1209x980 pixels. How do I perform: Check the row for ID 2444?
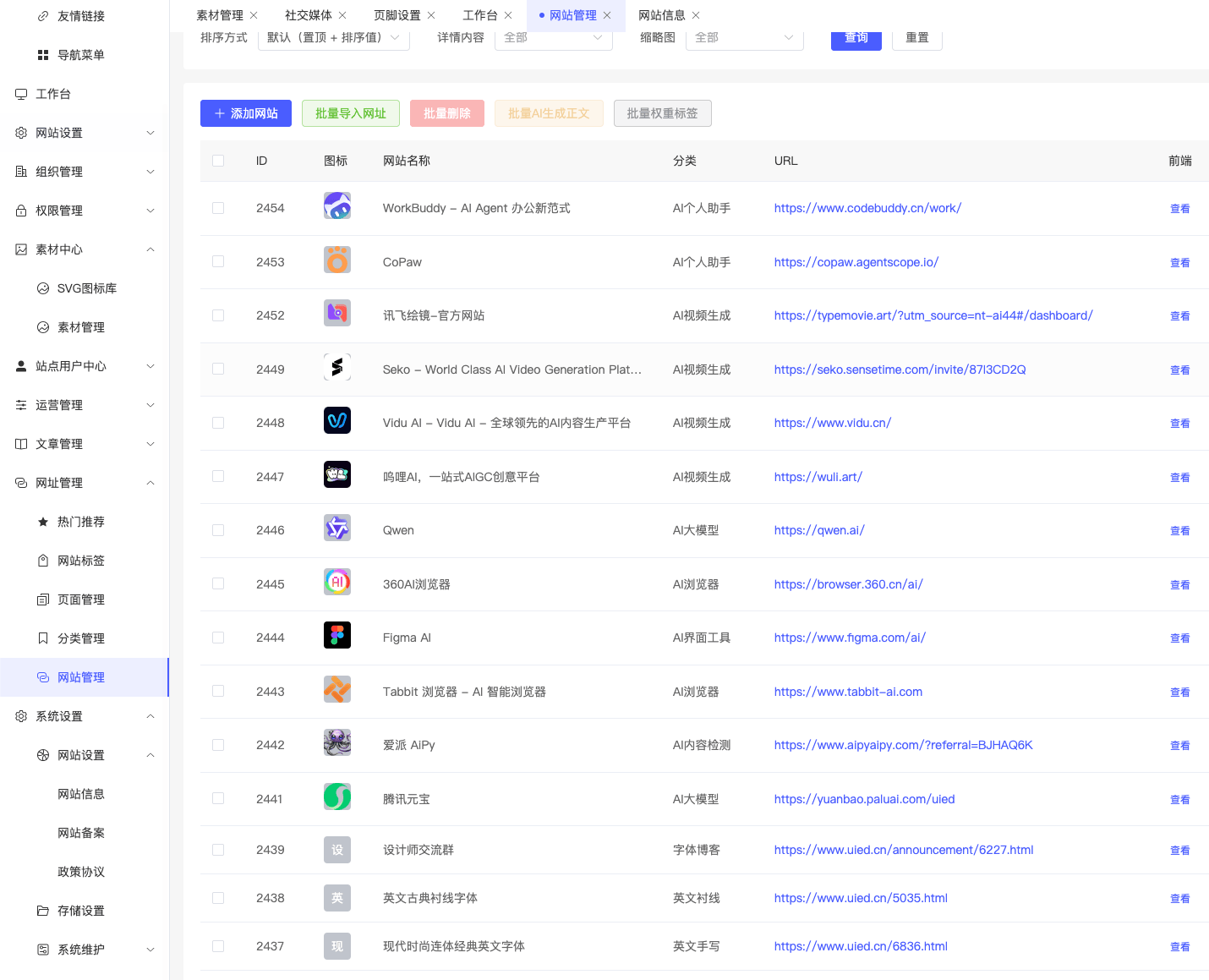(x=218, y=638)
